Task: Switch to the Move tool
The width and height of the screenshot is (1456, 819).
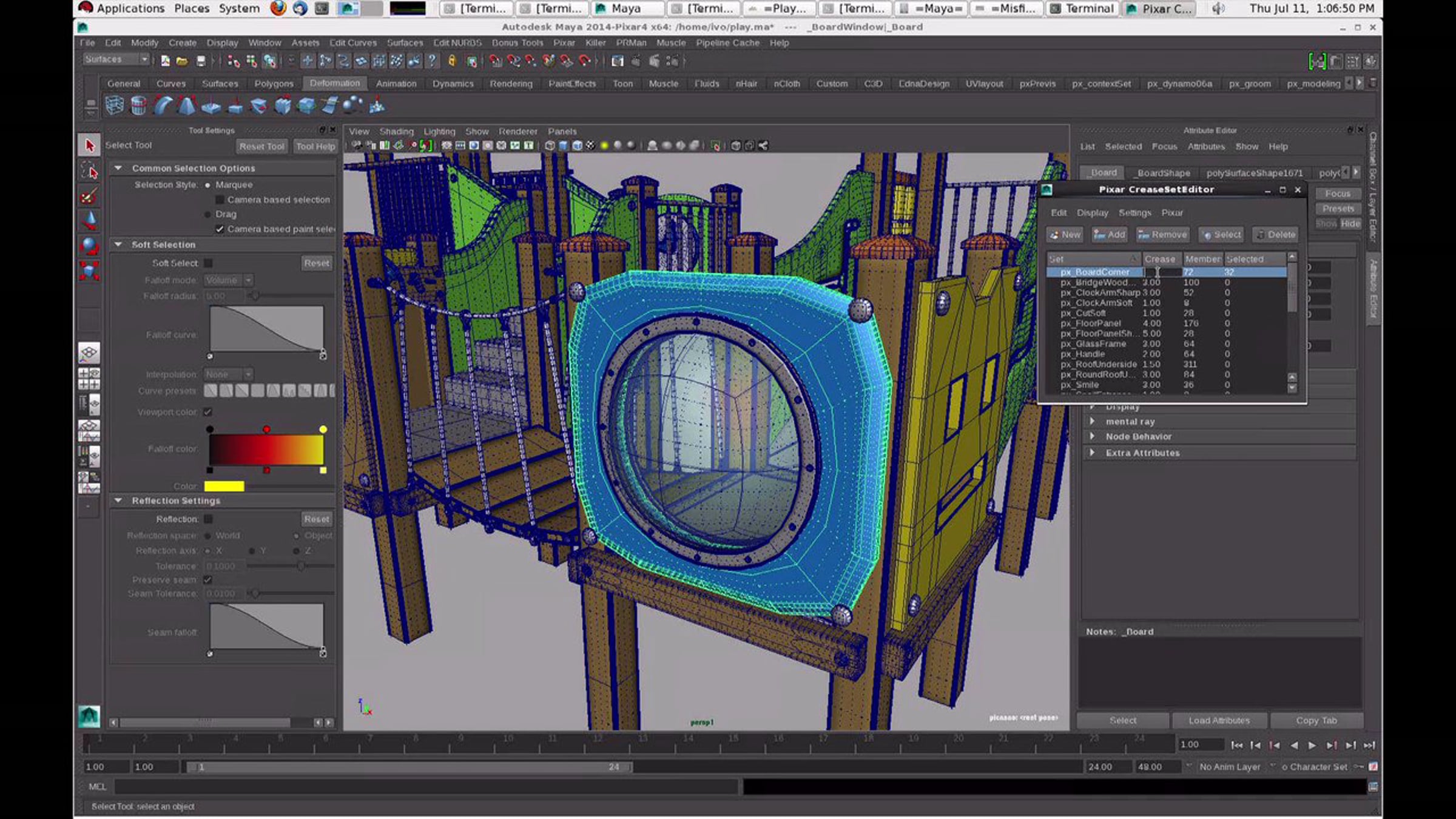Action: (x=90, y=221)
